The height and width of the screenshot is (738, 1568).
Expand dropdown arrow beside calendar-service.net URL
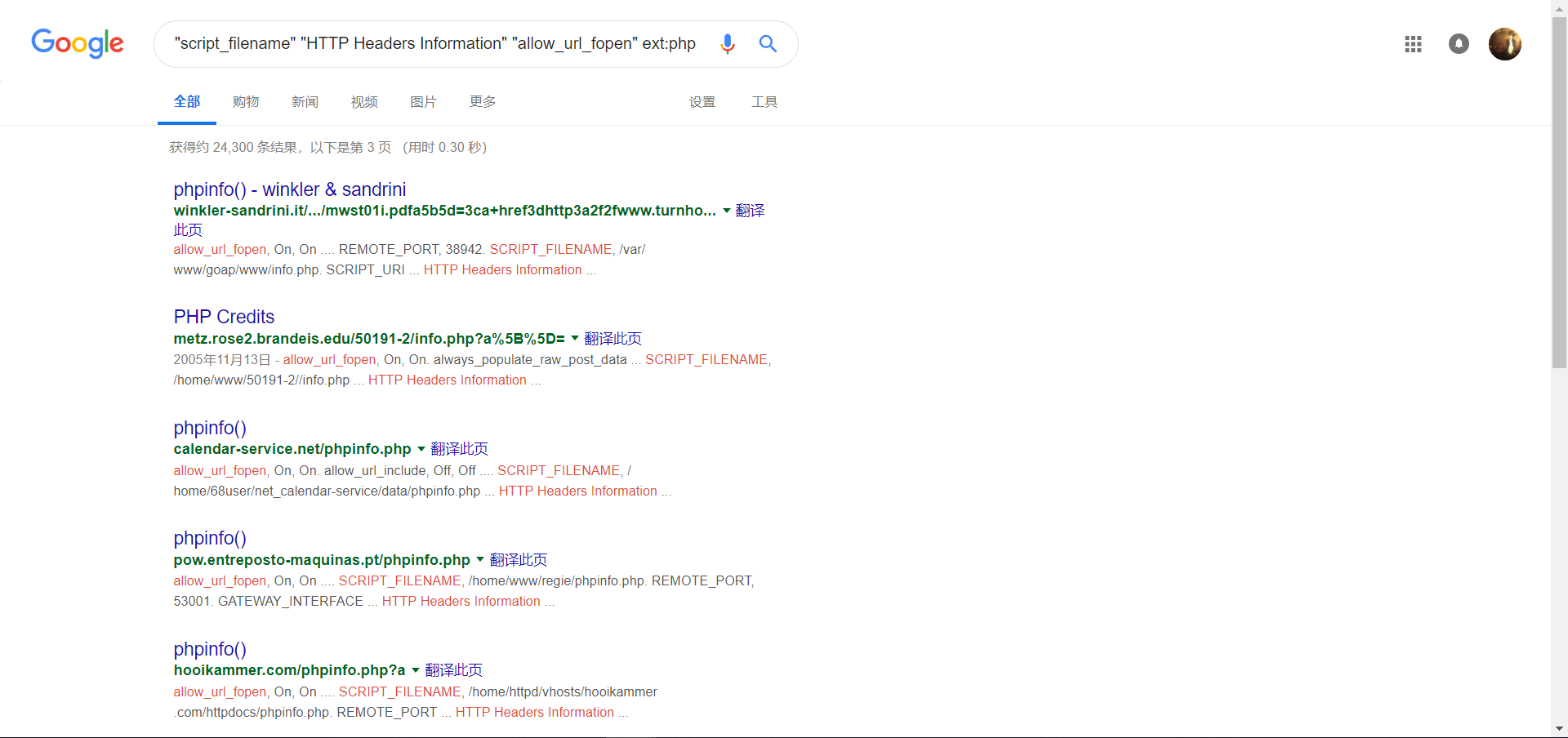tap(421, 449)
